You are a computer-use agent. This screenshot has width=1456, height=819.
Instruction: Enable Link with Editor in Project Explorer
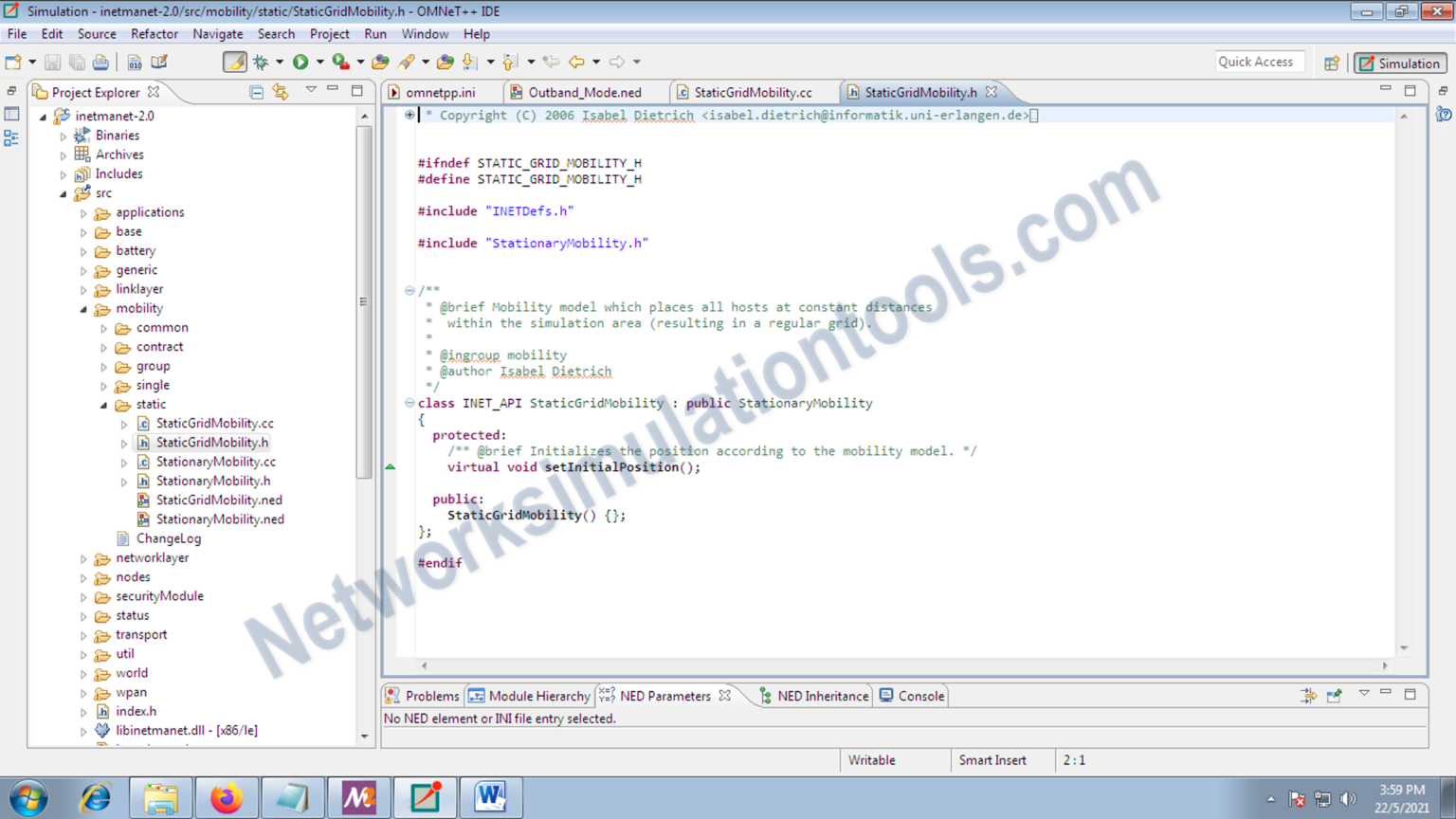[281, 92]
